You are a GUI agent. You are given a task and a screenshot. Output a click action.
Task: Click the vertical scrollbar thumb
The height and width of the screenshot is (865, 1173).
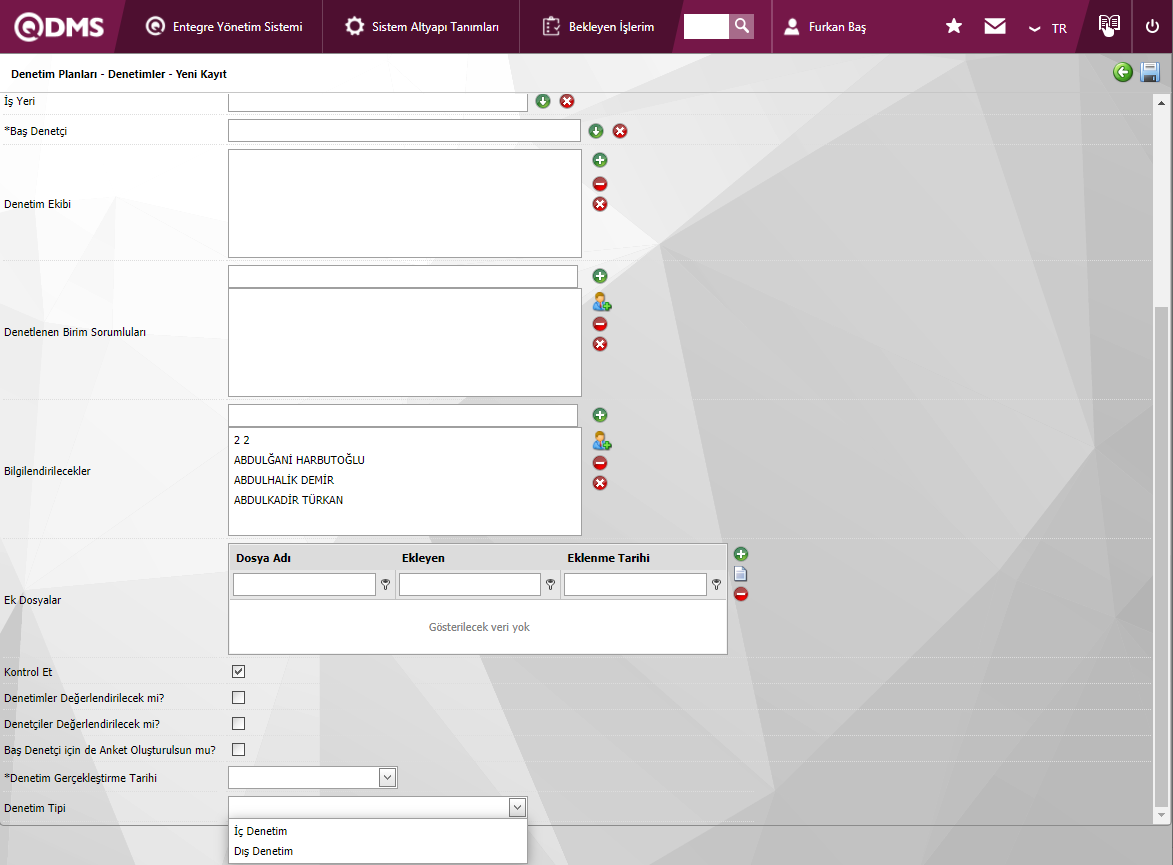point(1161,556)
